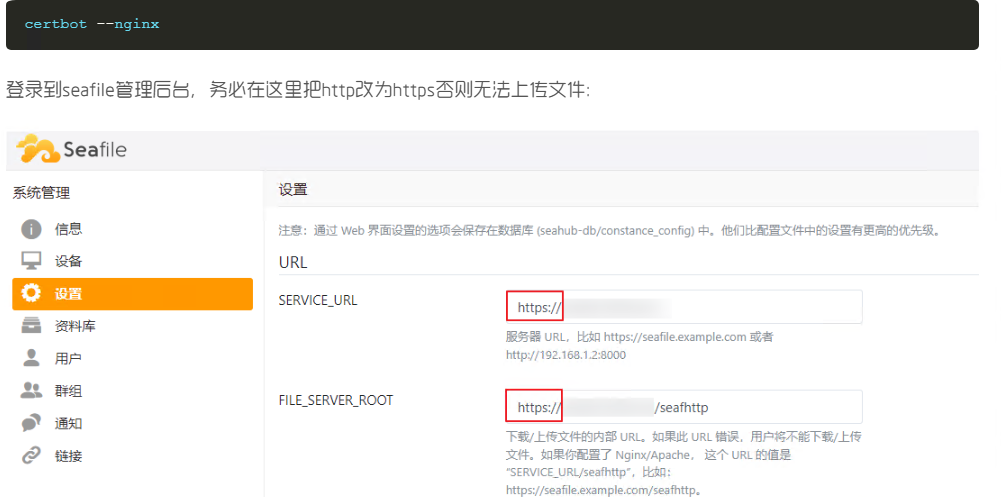Screen dimensions: 1001x497
Task: Click the SERVICE_URL input field
Action: [x=684, y=307]
